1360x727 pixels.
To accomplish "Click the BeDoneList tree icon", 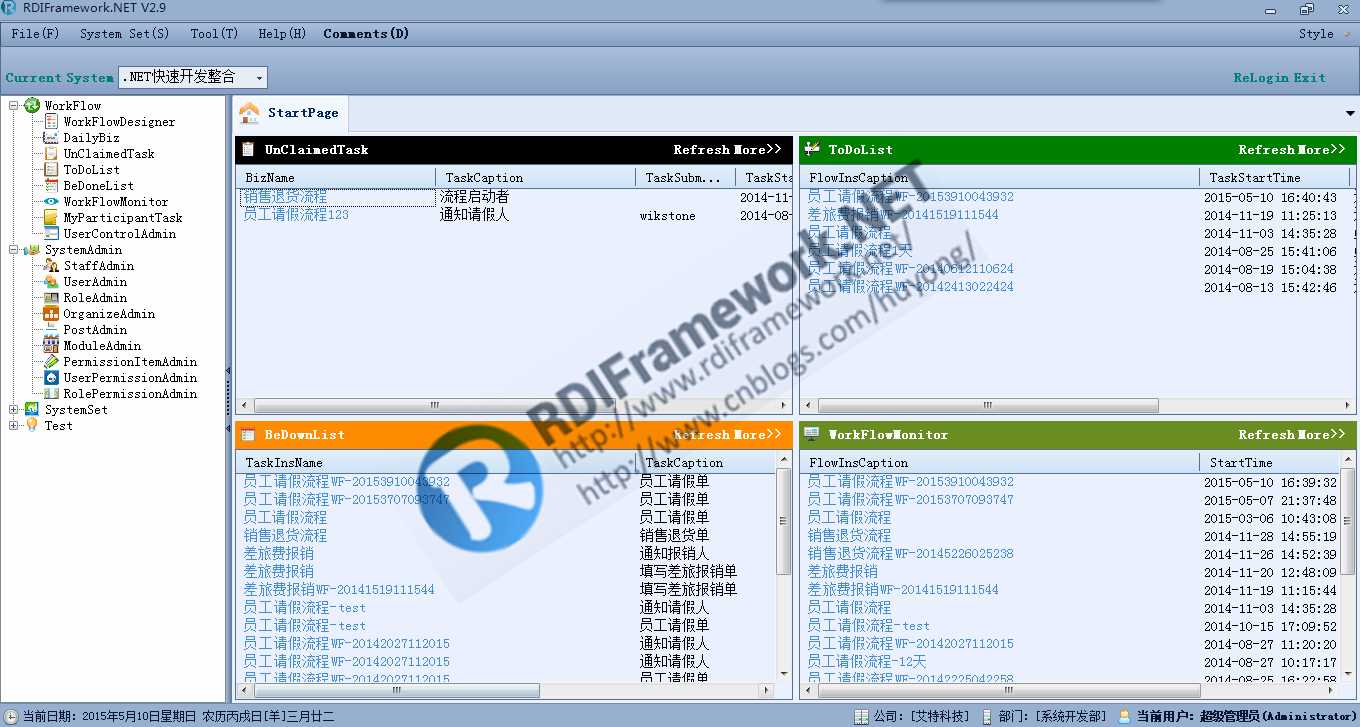I will point(51,186).
